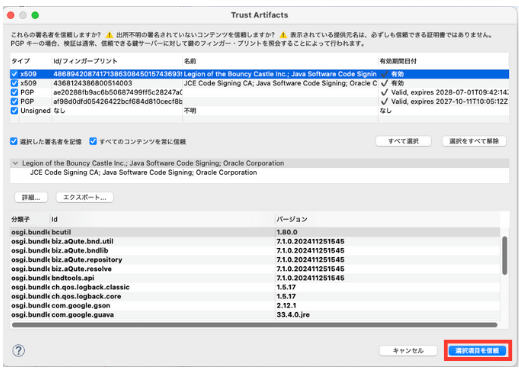Select the biz.aQute.bndlib row
519x370 pixels.
(255, 250)
